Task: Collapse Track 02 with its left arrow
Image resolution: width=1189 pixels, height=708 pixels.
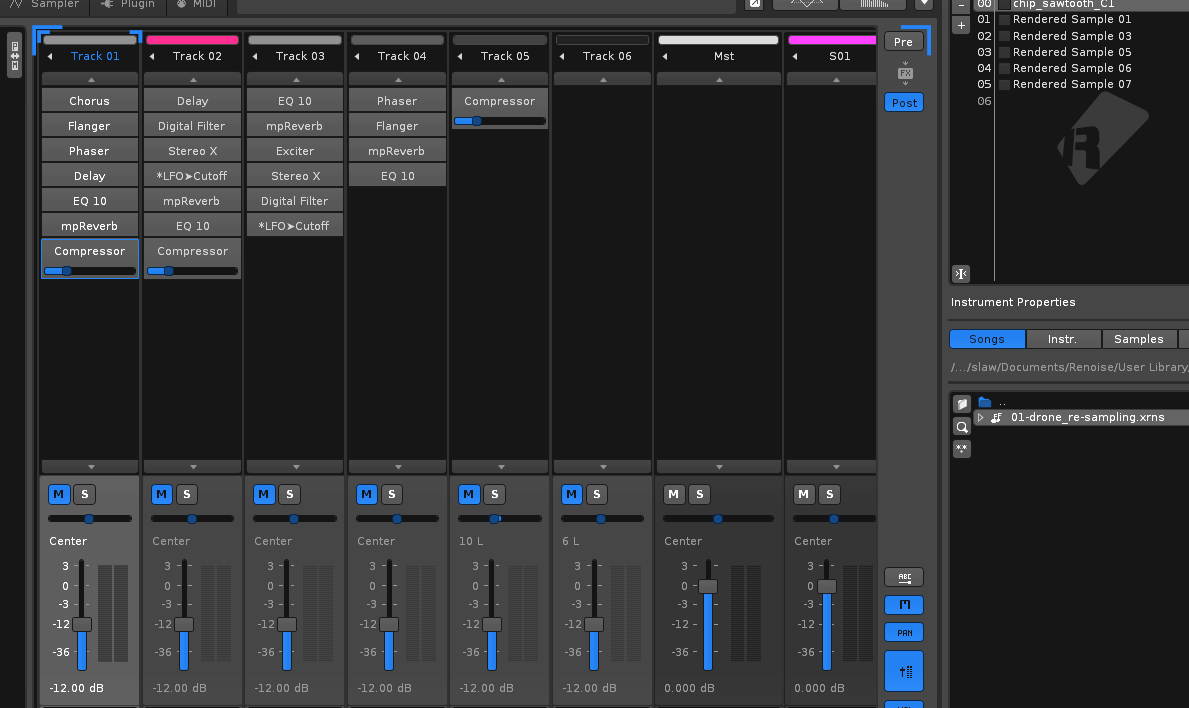Action: (x=153, y=57)
